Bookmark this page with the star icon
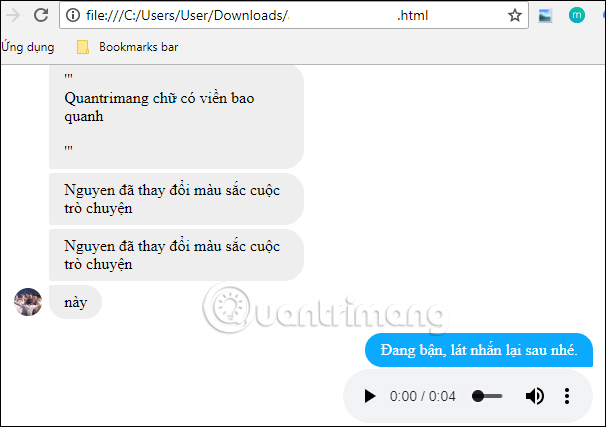Viewport: 606px width, 427px height. click(514, 15)
